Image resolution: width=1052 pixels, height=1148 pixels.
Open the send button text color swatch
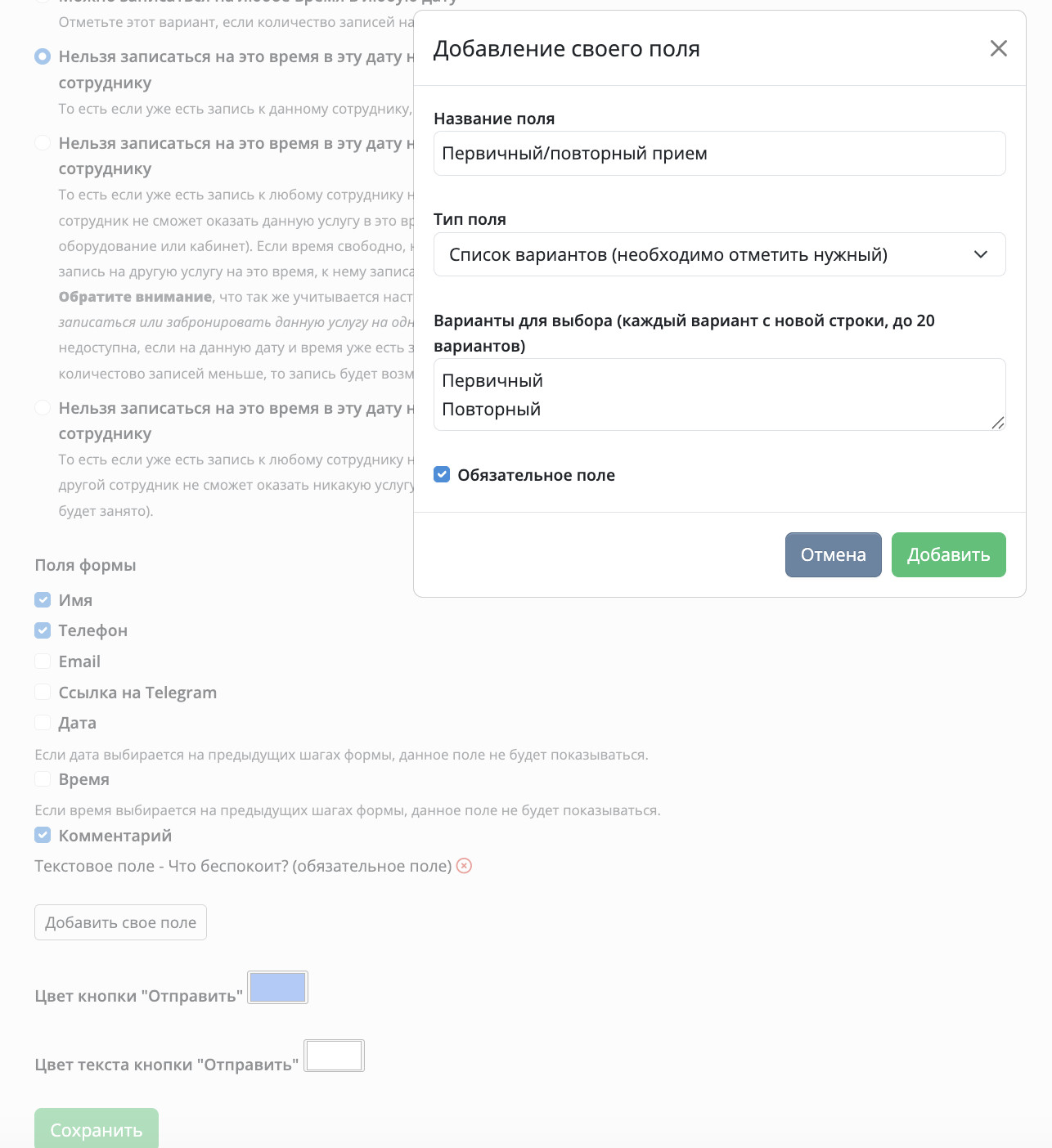pyautogui.click(x=334, y=1056)
